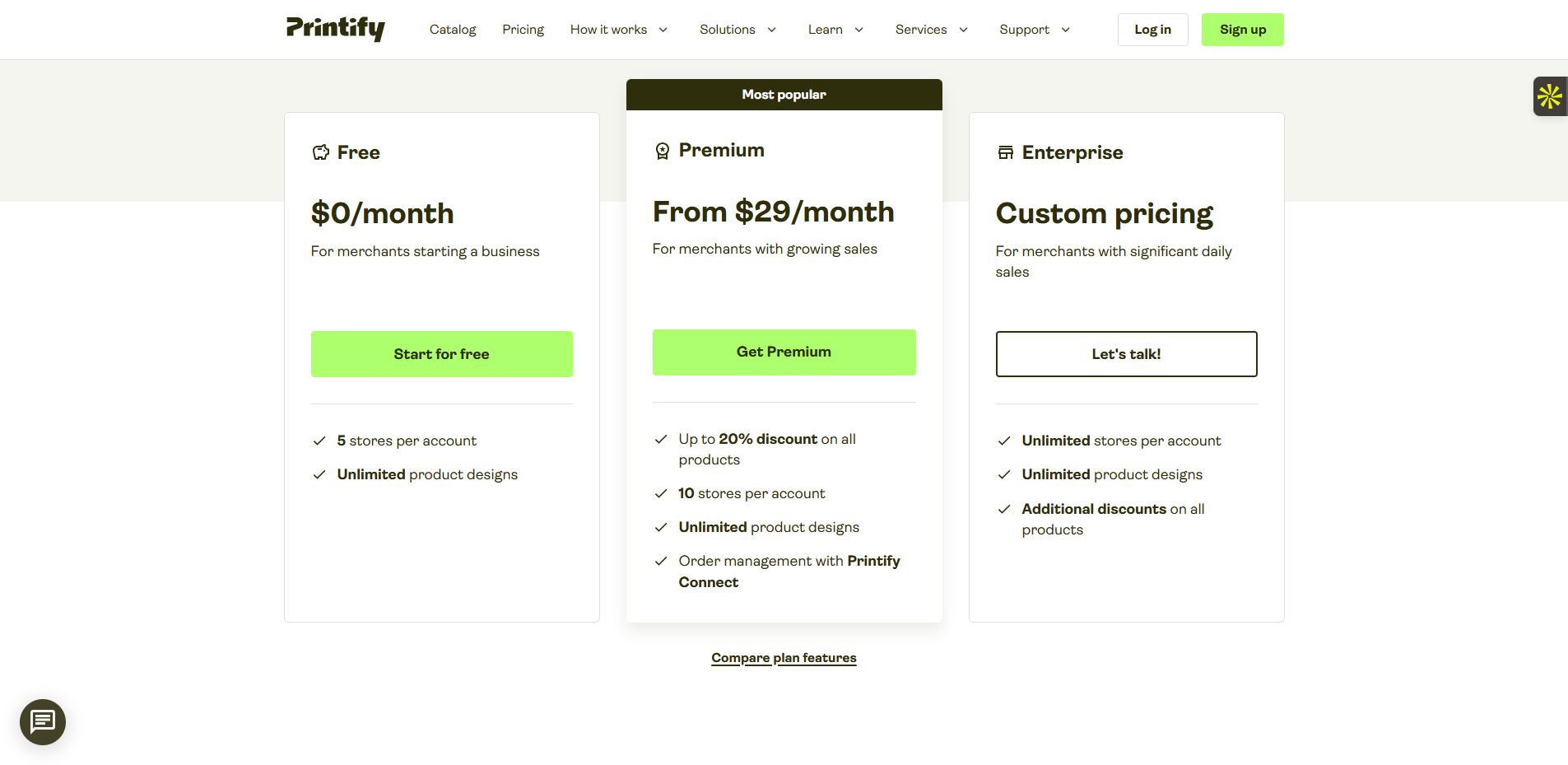Viewport: 1568px width, 765px height.
Task: Click the yellow accessibility widget on the right edge
Action: pyautogui.click(x=1550, y=96)
